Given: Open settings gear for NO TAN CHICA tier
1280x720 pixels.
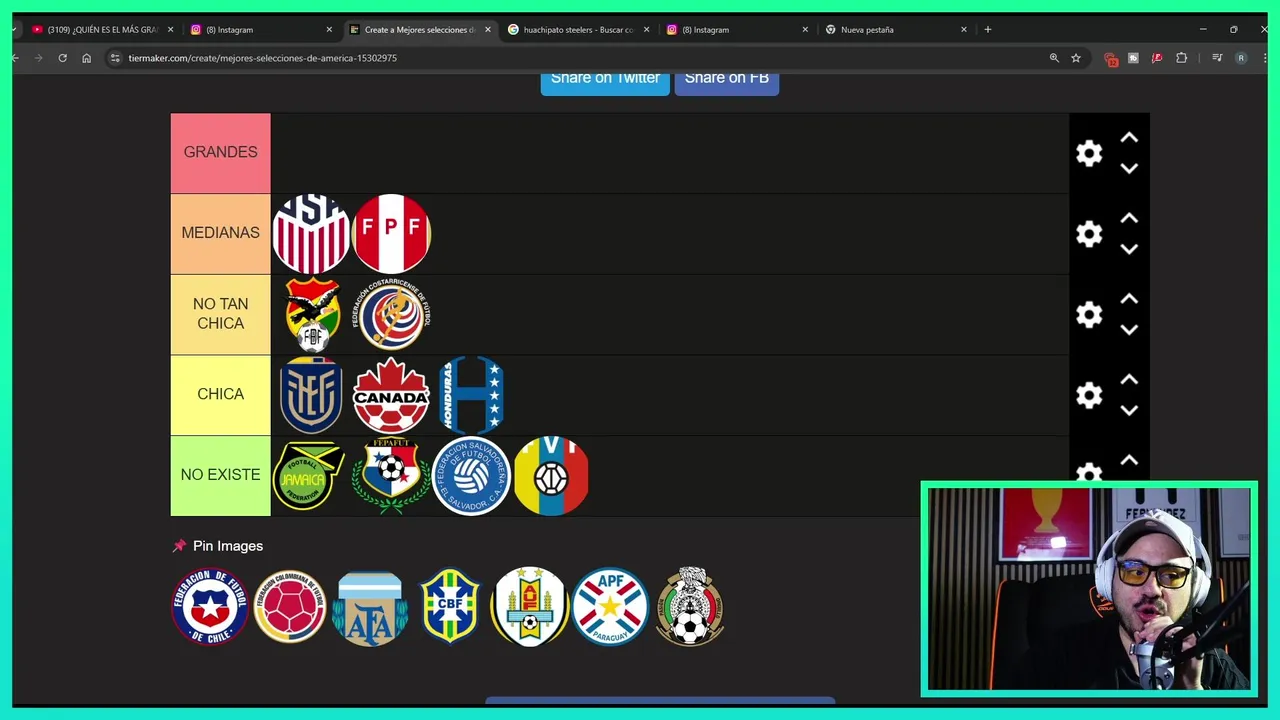Looking at the screenshot, I should click(x=1089, y=314).
